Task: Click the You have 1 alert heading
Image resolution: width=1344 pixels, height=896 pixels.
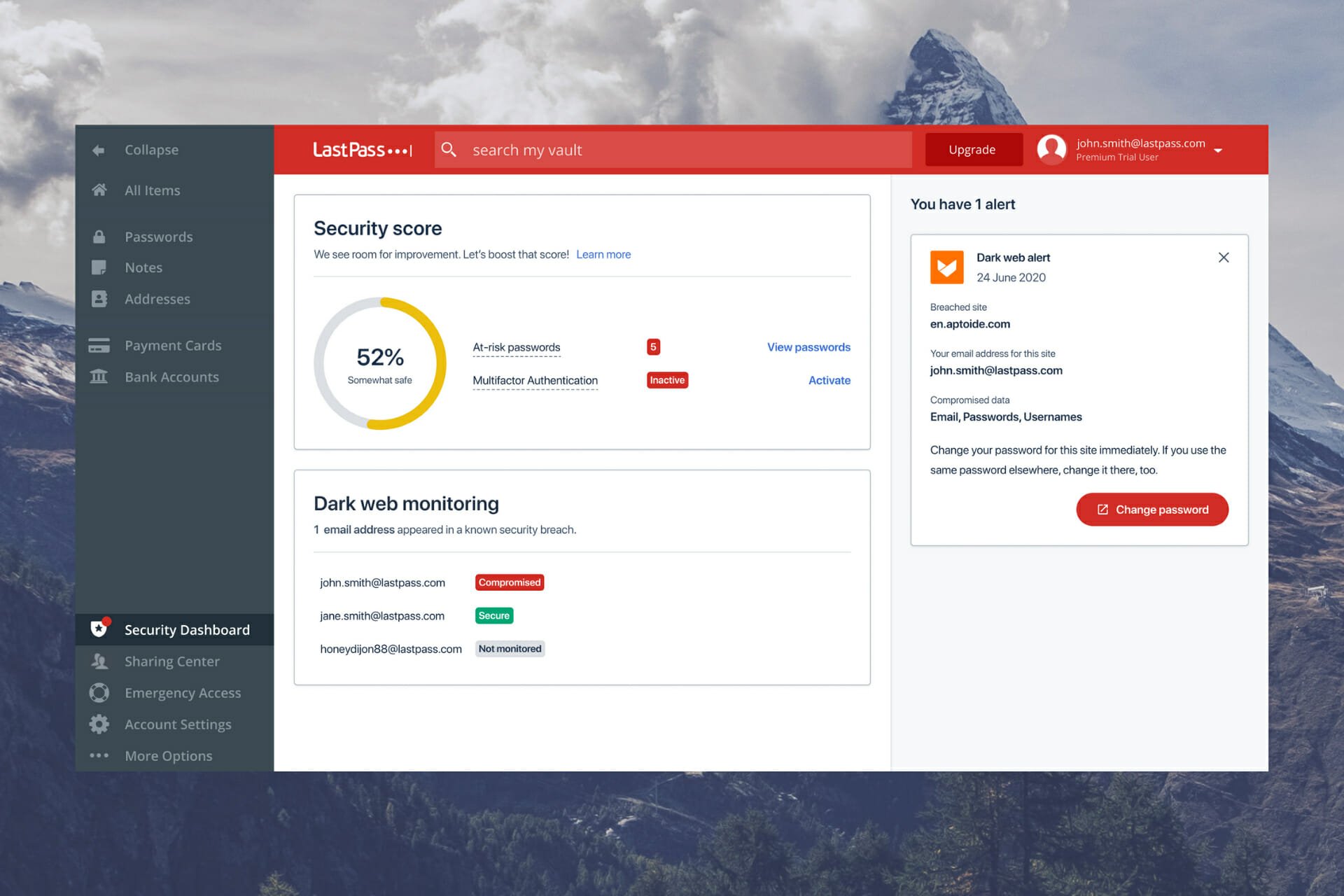Action: [x=962, y=204]
